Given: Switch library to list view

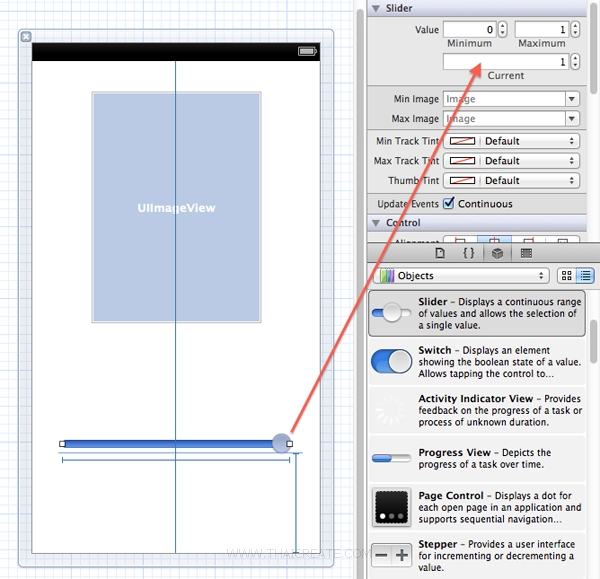Looking at the screenshot, I should pos(585,276).
